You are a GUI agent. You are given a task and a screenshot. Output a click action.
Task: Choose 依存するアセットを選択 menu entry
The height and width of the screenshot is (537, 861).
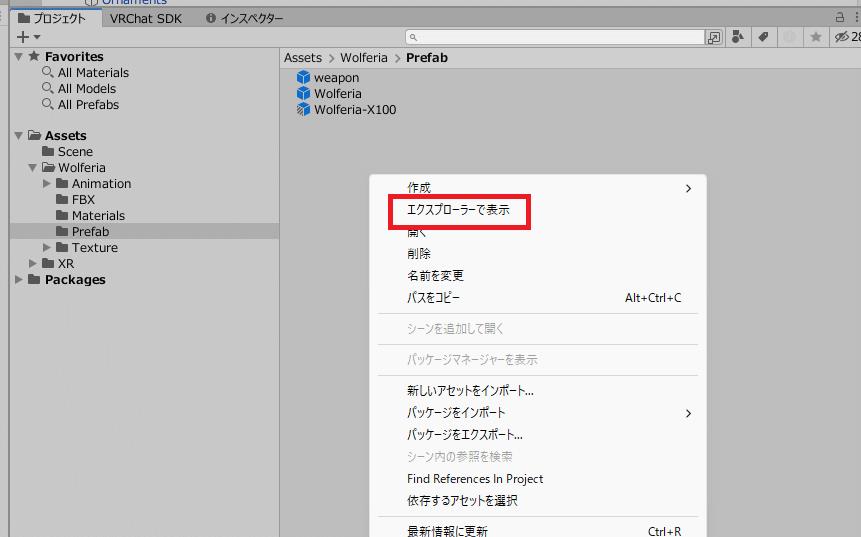coord(538,501)
